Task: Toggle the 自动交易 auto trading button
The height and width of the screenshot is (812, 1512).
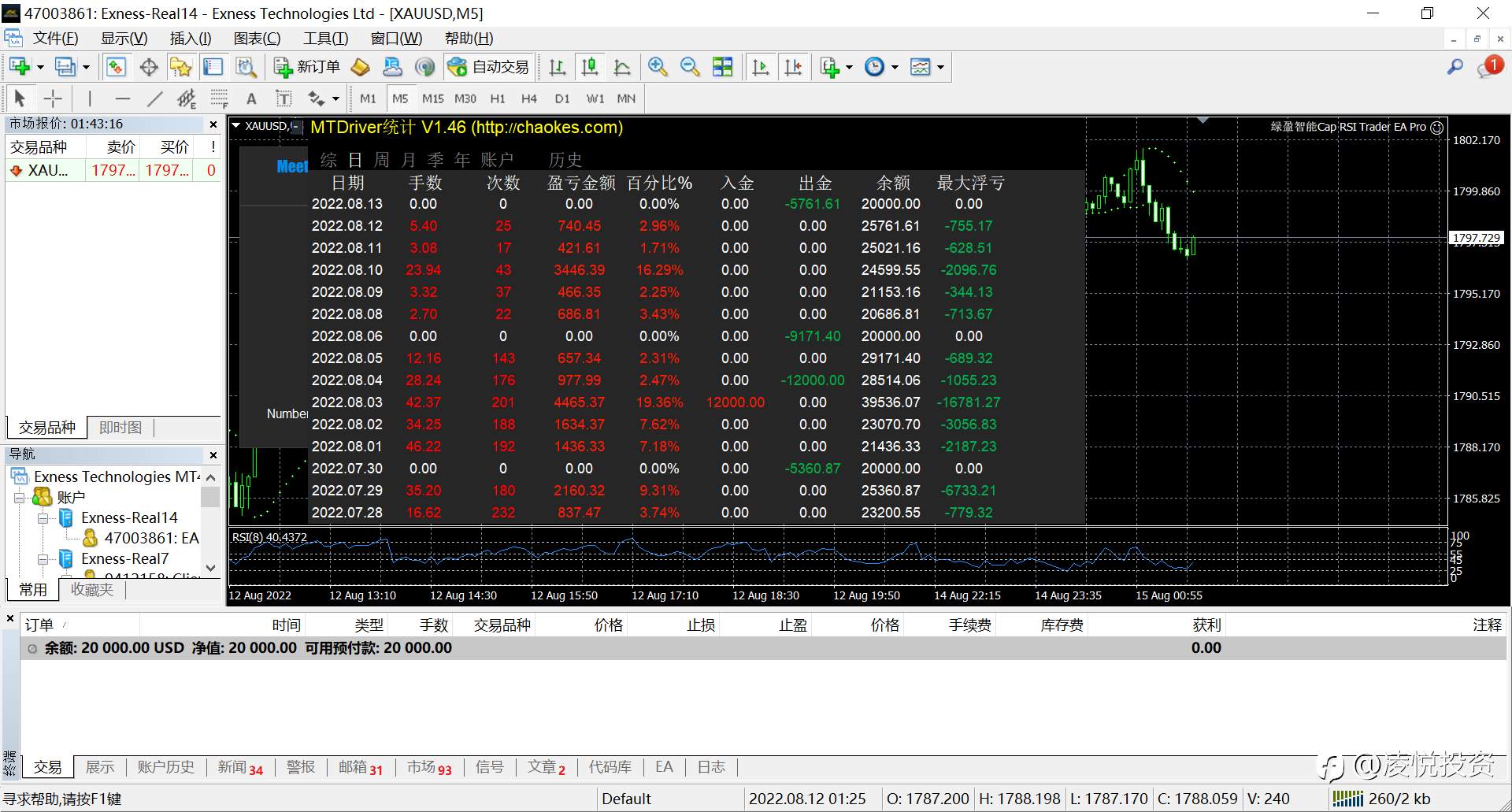Action: (x=489, y=68)
